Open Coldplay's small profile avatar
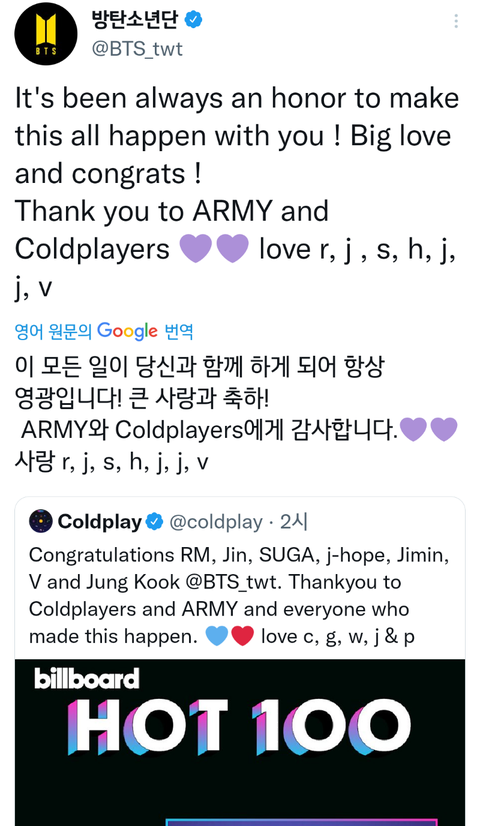480x826 pixels. tap(41, 522)
